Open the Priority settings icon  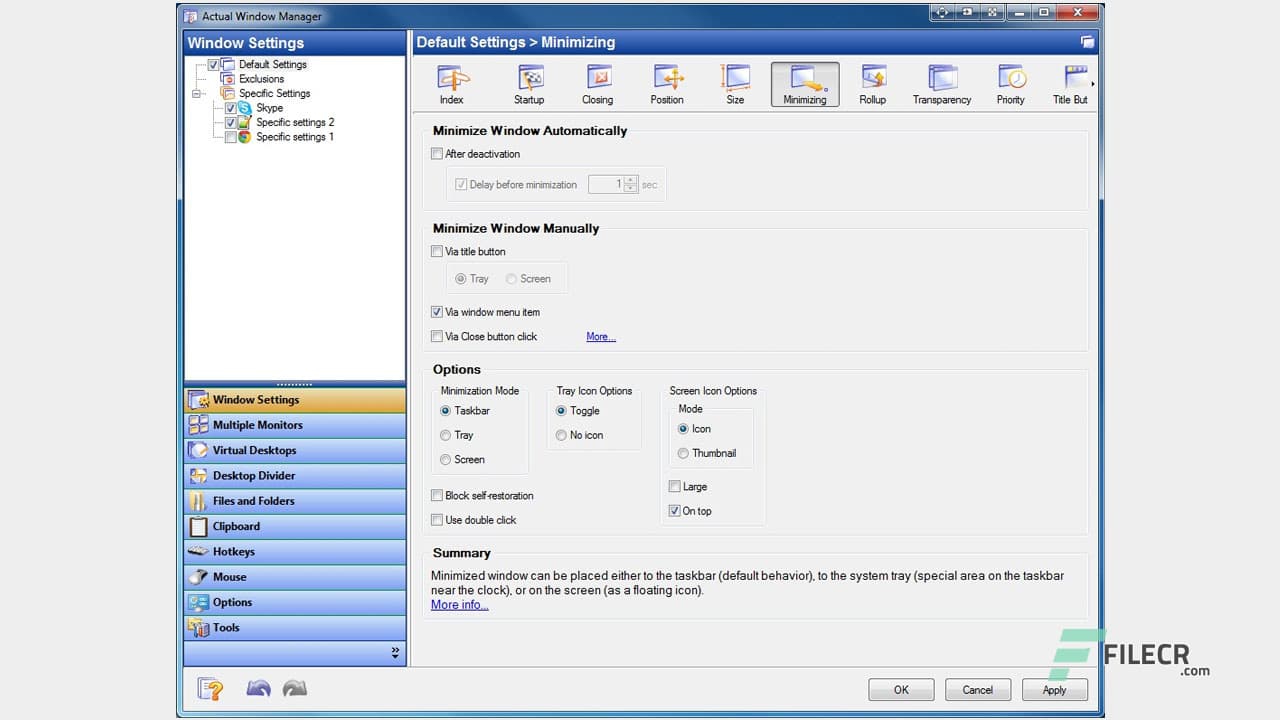1010,84
